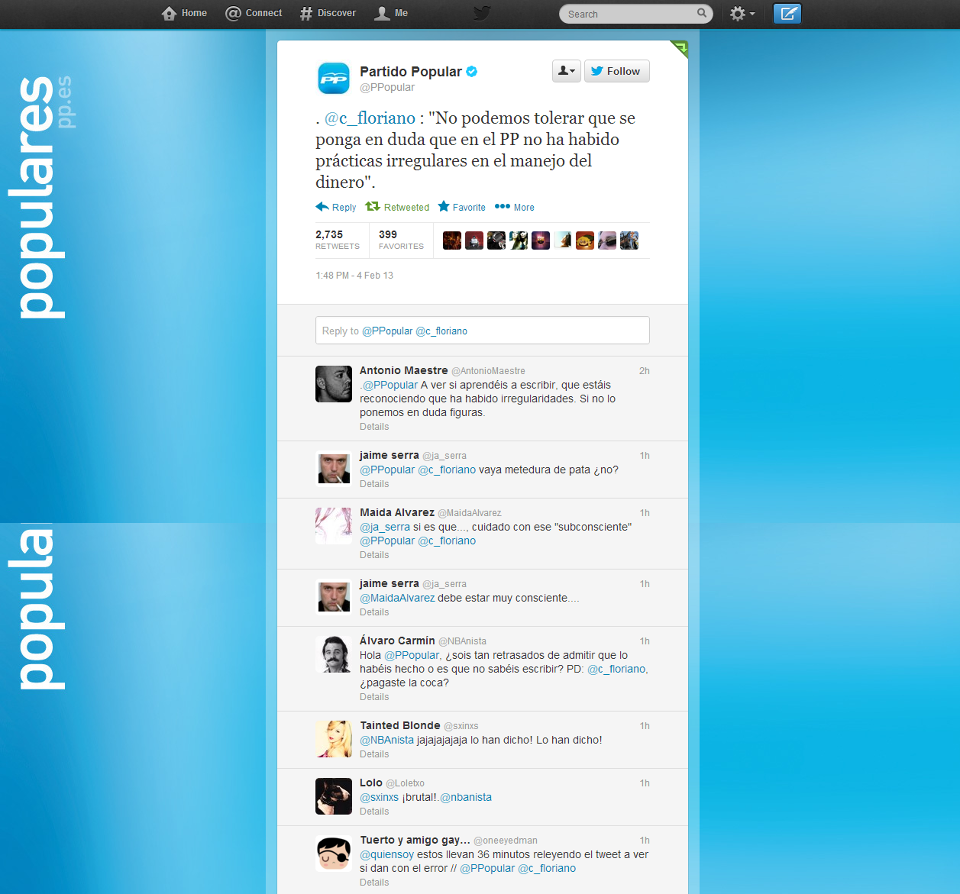
Task: Expand Details on jaime serra's 'muy consciente' reply
Action: click(x=374, y=612)
